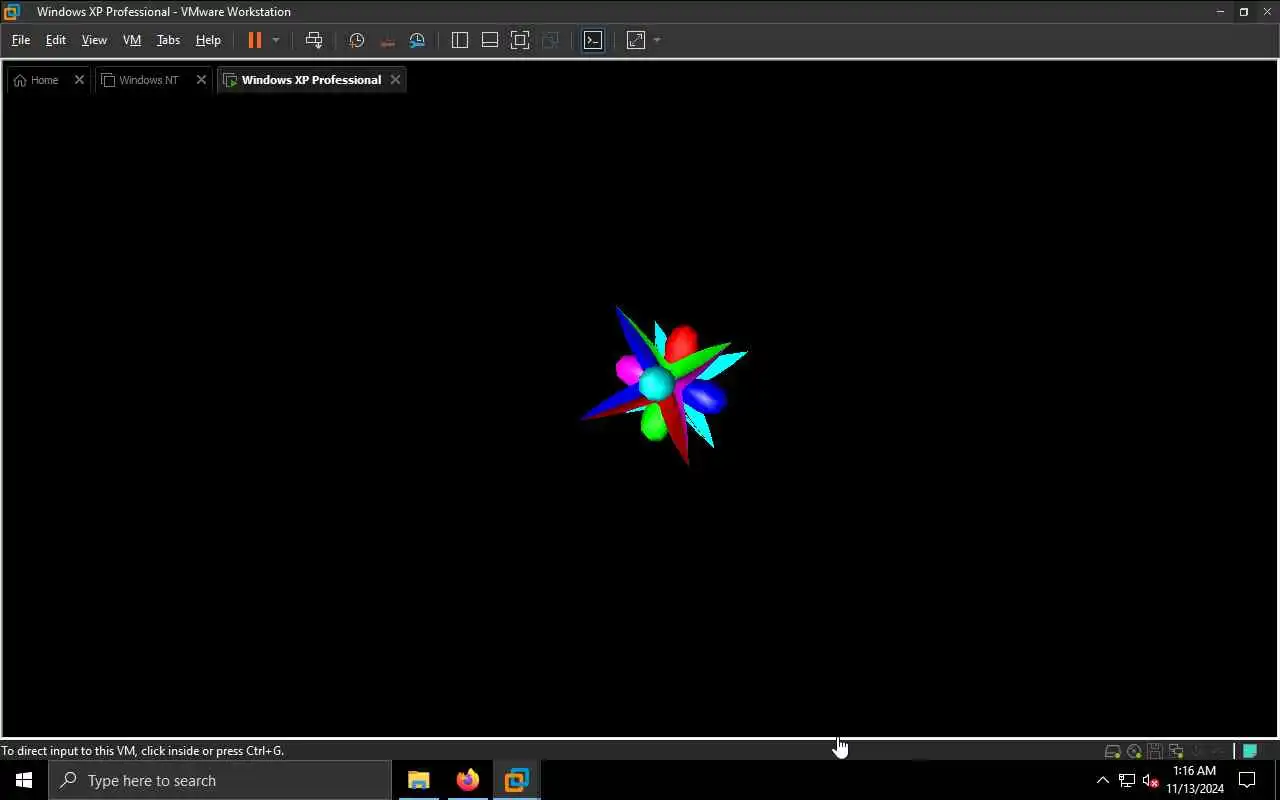The image size is (1280, 800).
Task: Open the notification center icon
Action: [x=1247, y=780]
